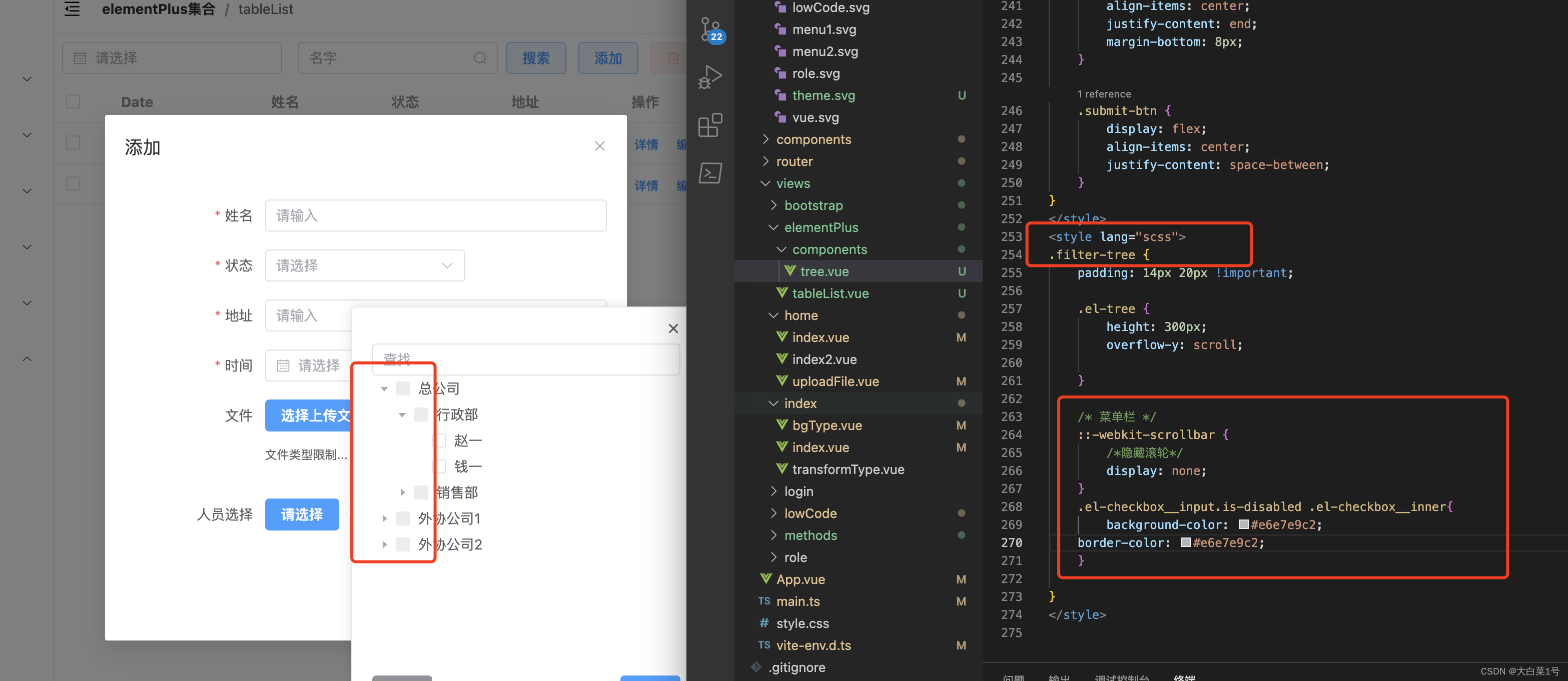Check the 外协公司1 checkbox
1568x681 pixels.
coord(403,518)
